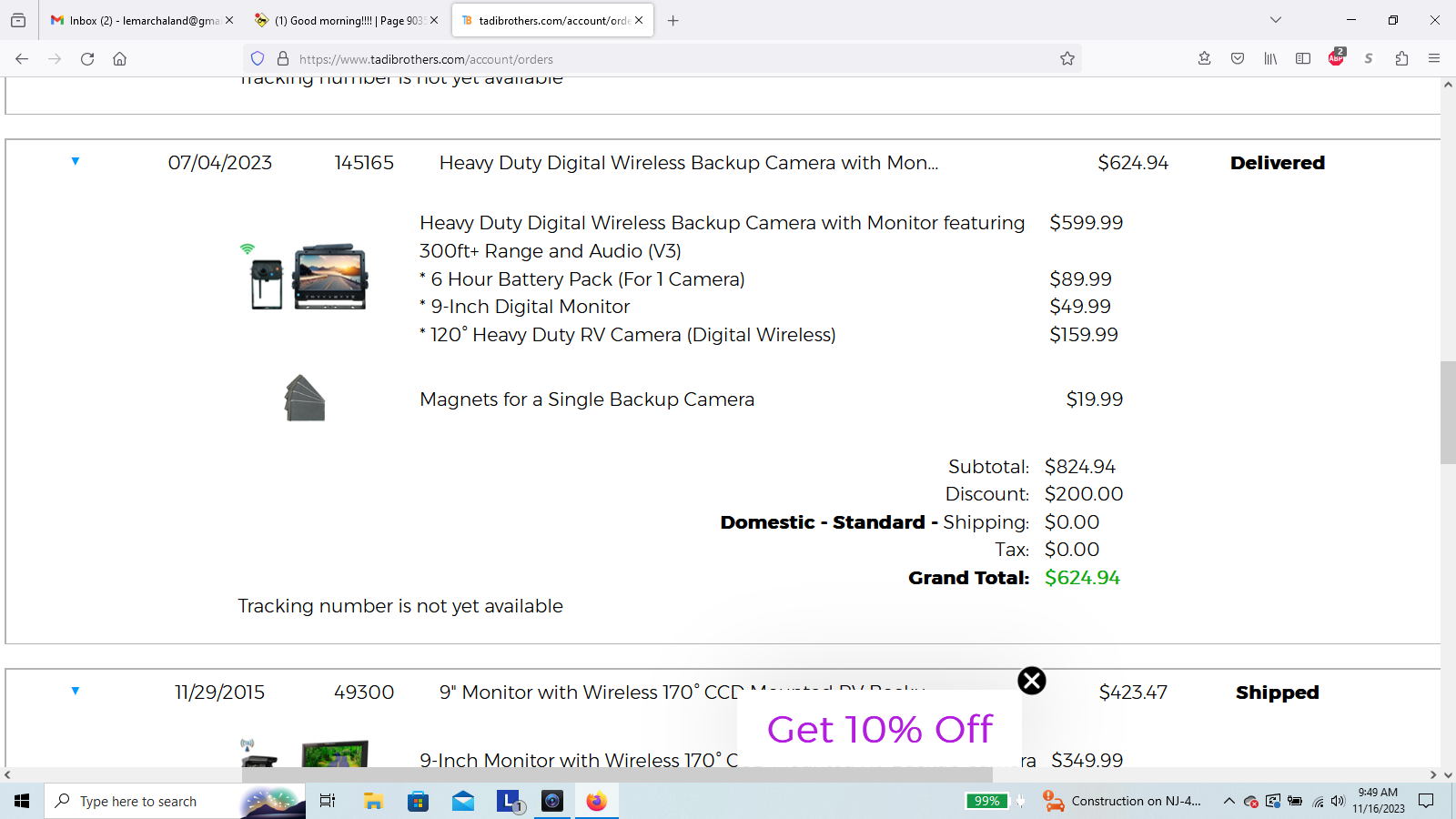
Task: Close the Get 10% Off popup
Action: pos(1032,681)
